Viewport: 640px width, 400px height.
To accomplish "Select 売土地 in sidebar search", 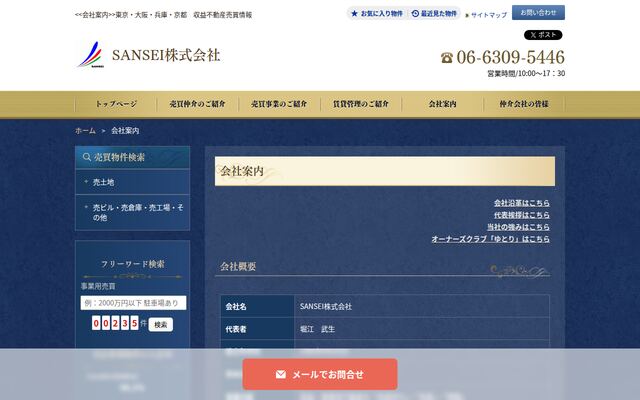I will (x=133, y=182).
